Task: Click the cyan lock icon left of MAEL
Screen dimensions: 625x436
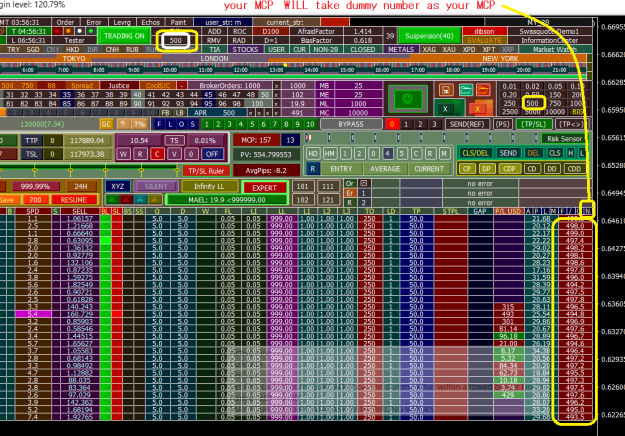Action: (140, 199)
